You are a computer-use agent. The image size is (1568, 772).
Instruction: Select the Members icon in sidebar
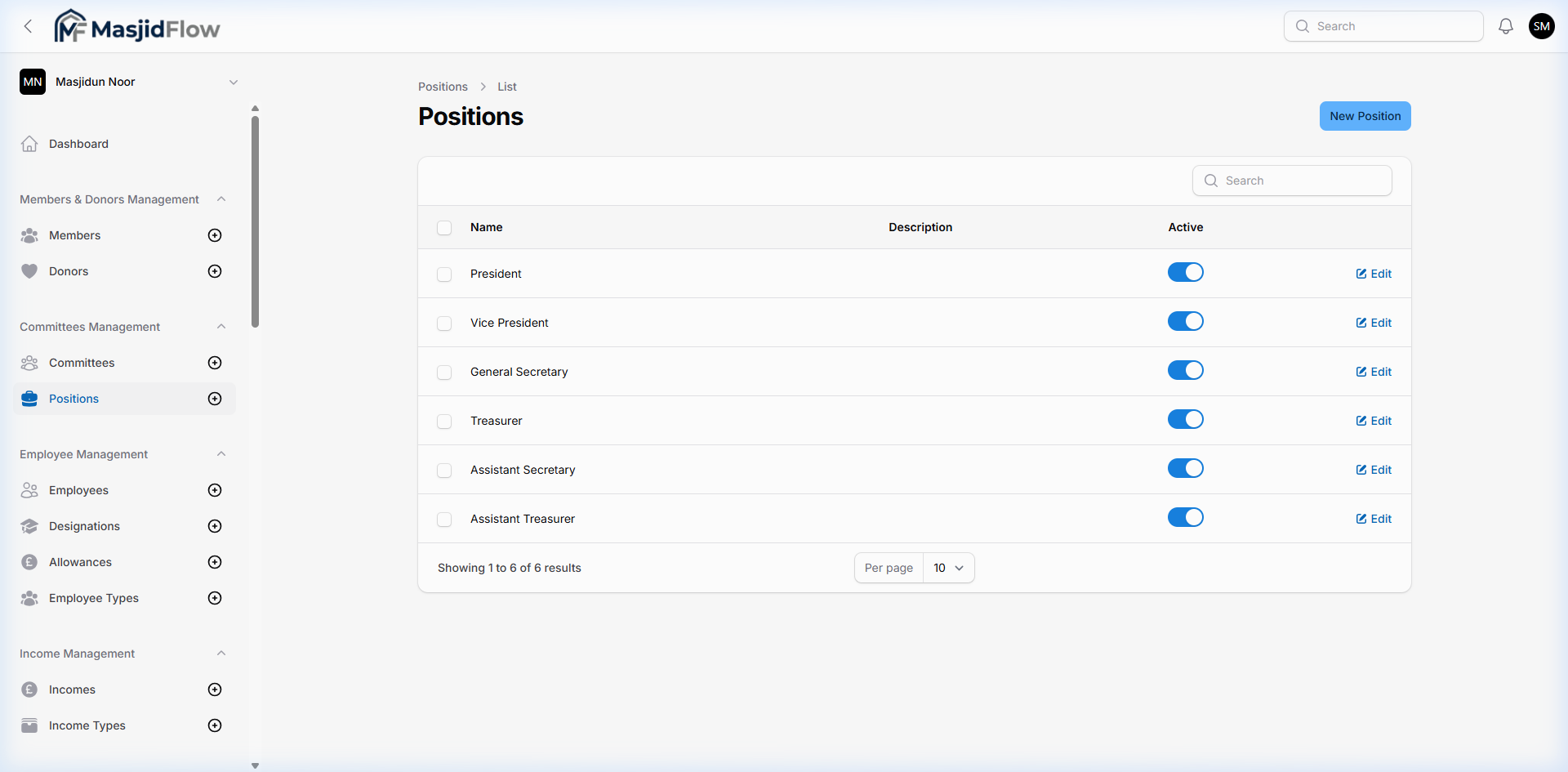click(29, 235)
